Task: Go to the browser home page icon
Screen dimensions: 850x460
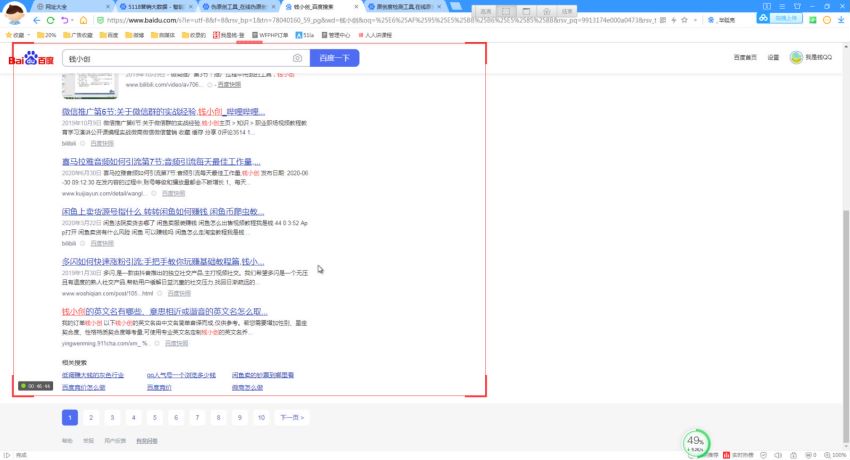Action: 83,20
